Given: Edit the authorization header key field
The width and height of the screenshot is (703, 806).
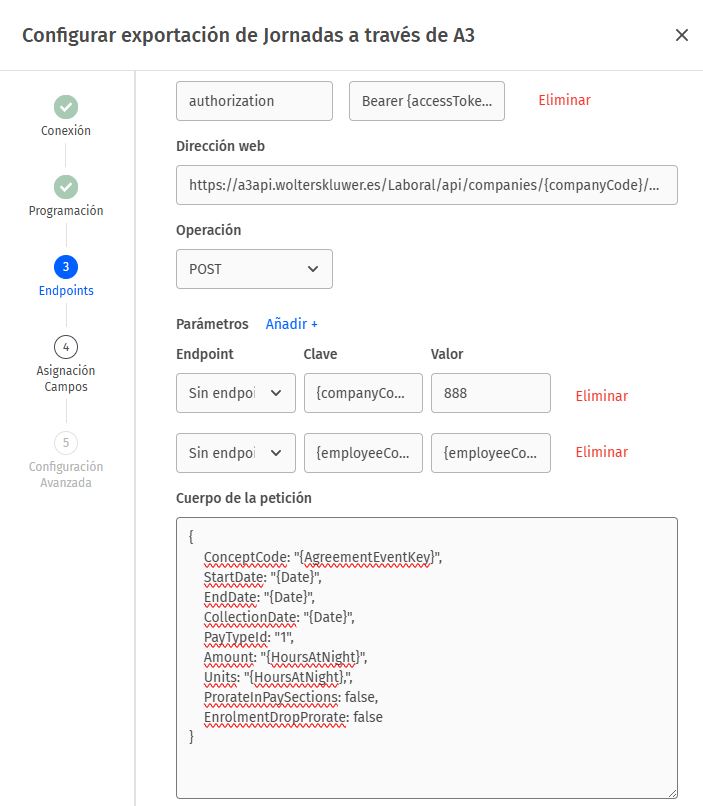Looking at the screenshot, I should [254, 101].
